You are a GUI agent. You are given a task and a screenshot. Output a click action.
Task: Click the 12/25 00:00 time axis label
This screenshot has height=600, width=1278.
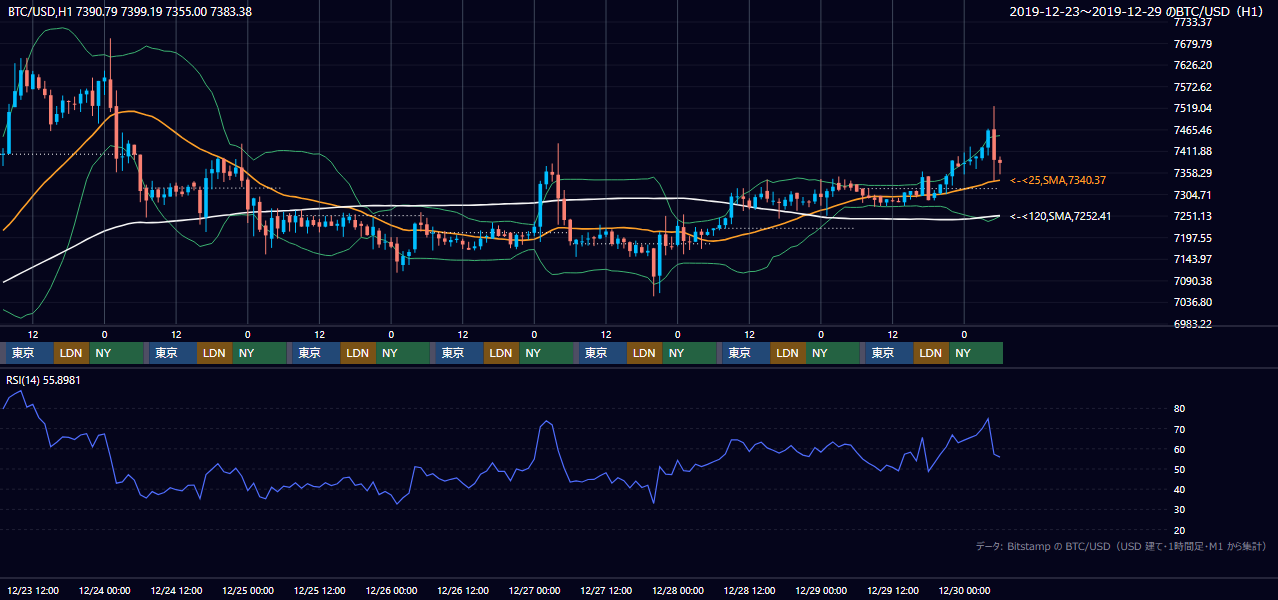click(x=248, y=591)
